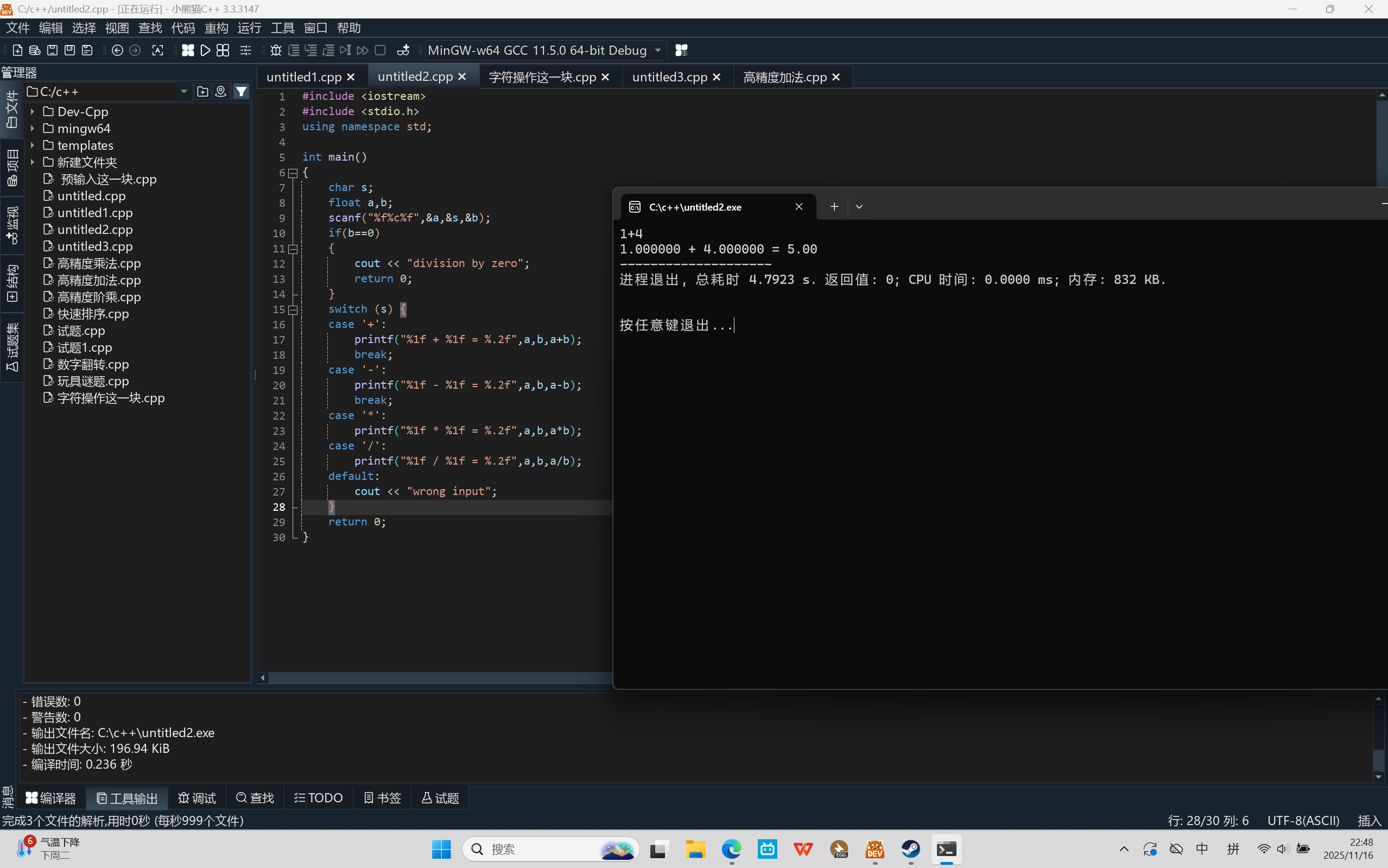Screen dimensions: 1388x868
Task: Click the Back navigation arrow icon
Action: (117, 50)
